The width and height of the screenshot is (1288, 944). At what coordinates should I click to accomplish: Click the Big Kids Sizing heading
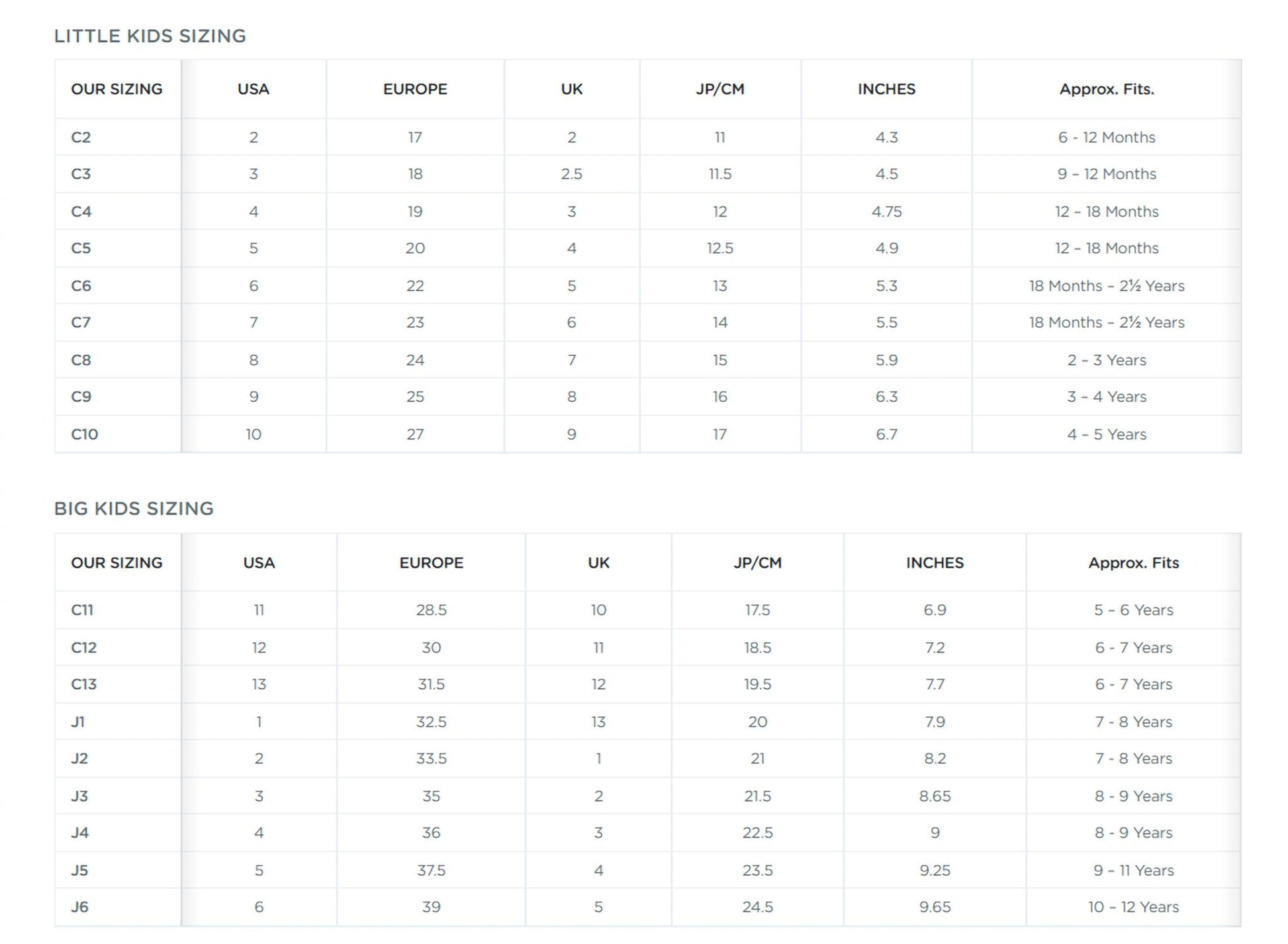tap(134, 508)
